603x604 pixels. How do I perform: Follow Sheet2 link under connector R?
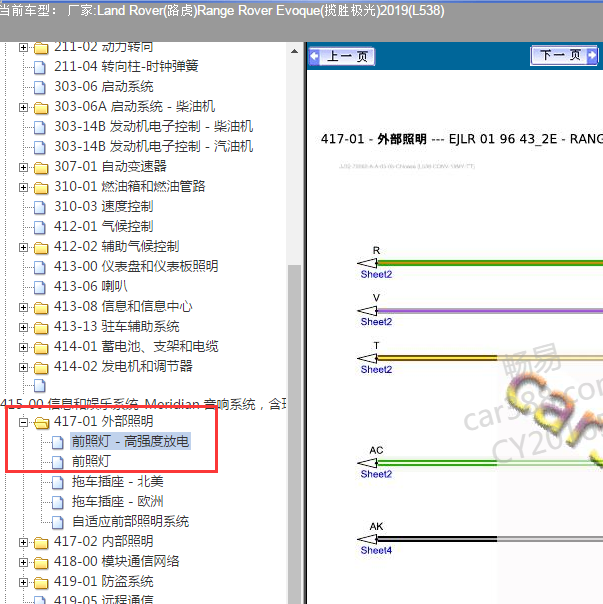(376, 274)
